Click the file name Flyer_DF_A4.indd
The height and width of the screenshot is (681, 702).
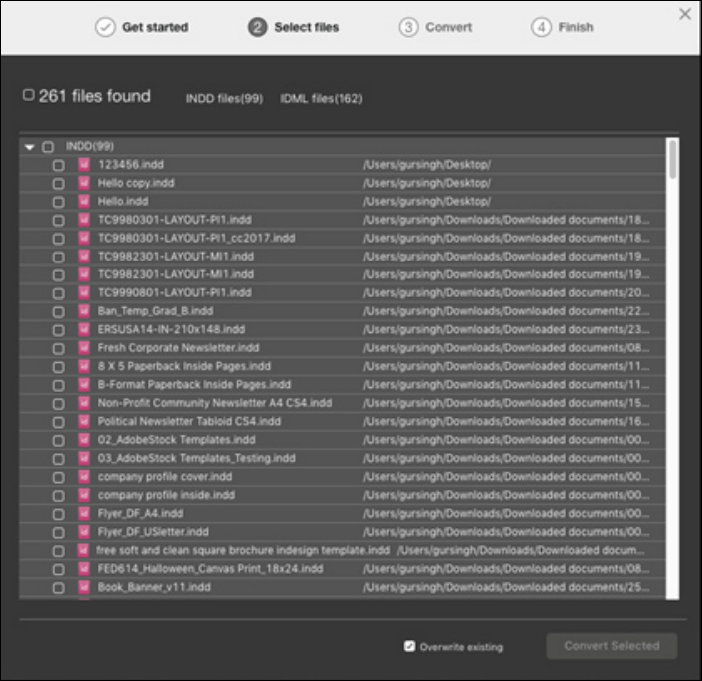point(140,514)
